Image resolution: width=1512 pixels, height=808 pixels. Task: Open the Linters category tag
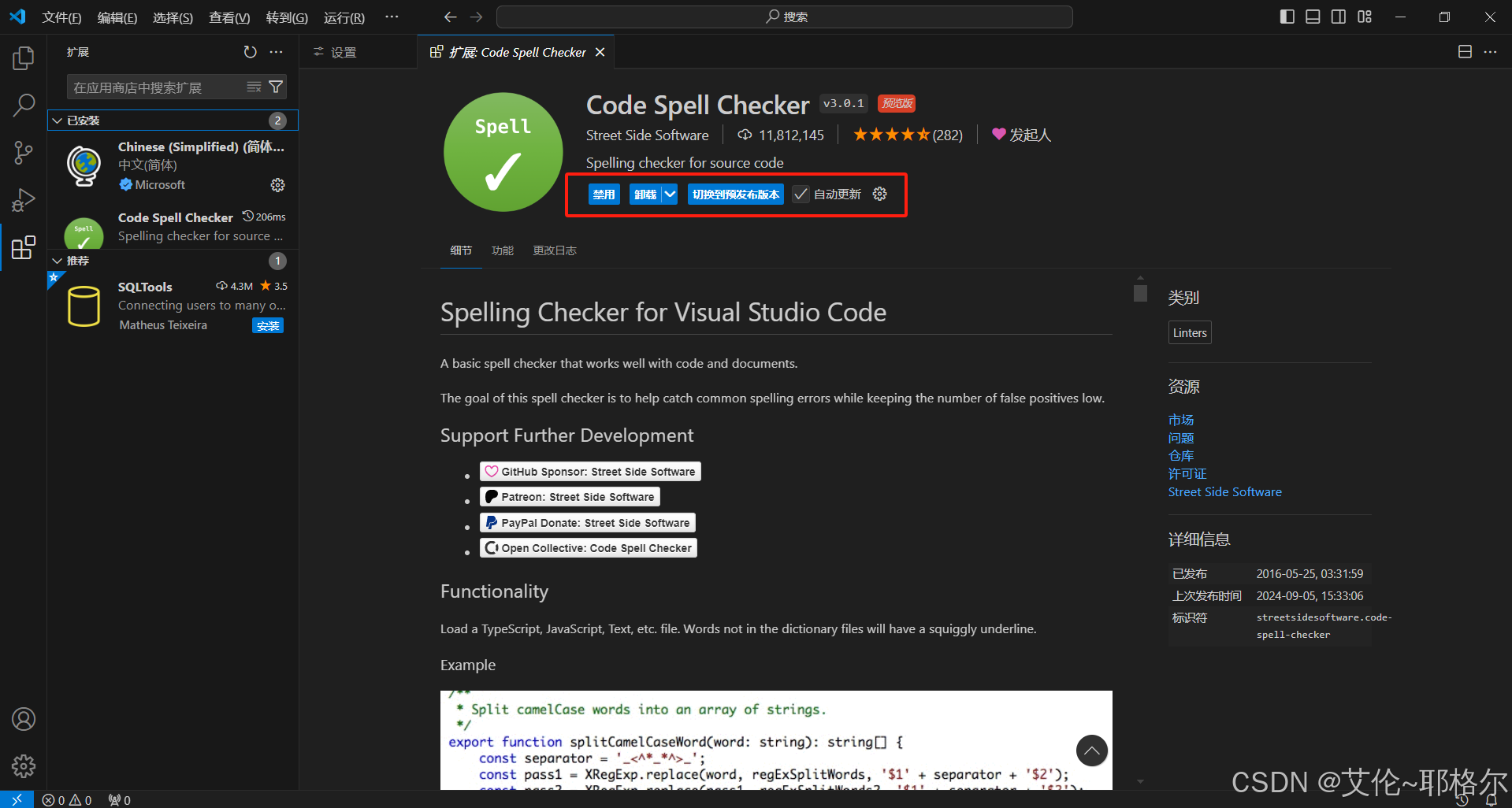[x=1190, y=333]
